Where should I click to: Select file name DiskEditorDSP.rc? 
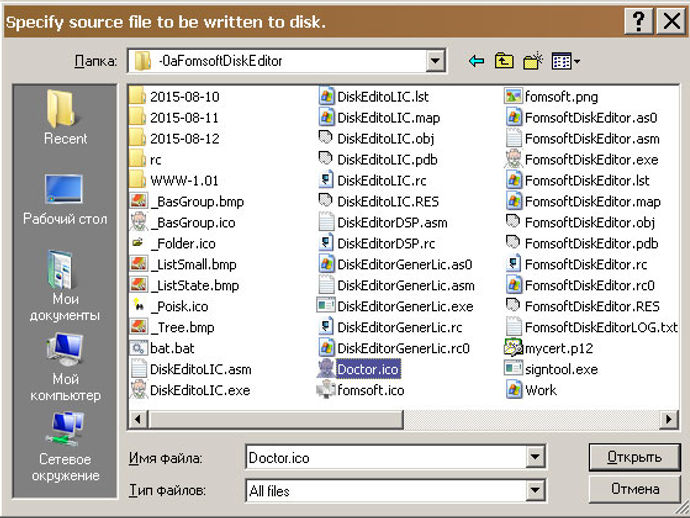pyautogui.click(x=386, y=243)
